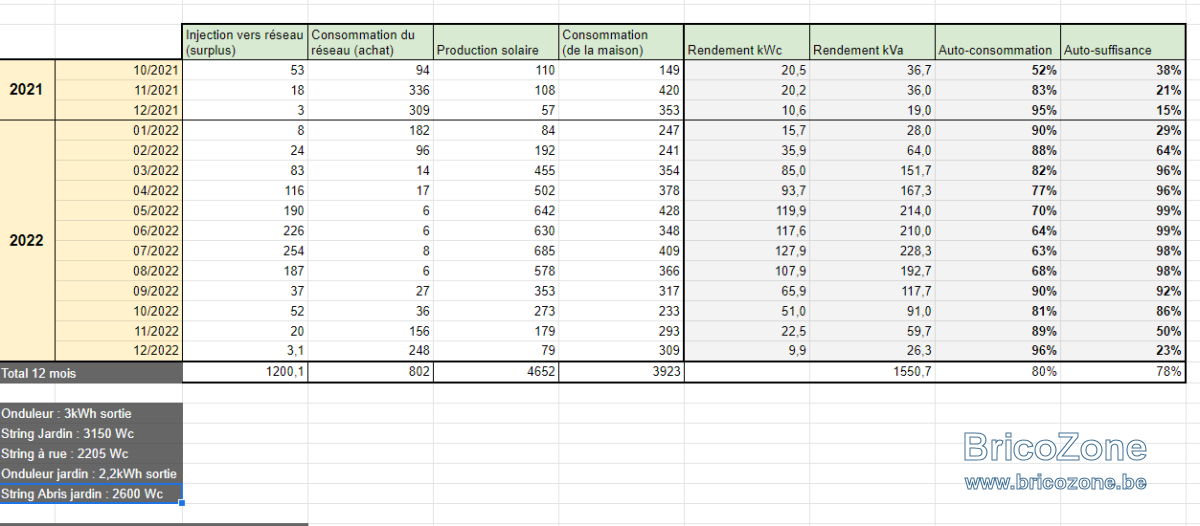1200x526 pixels.
Task: Click the "06/2022" month cell
Action: coord(119,230)
